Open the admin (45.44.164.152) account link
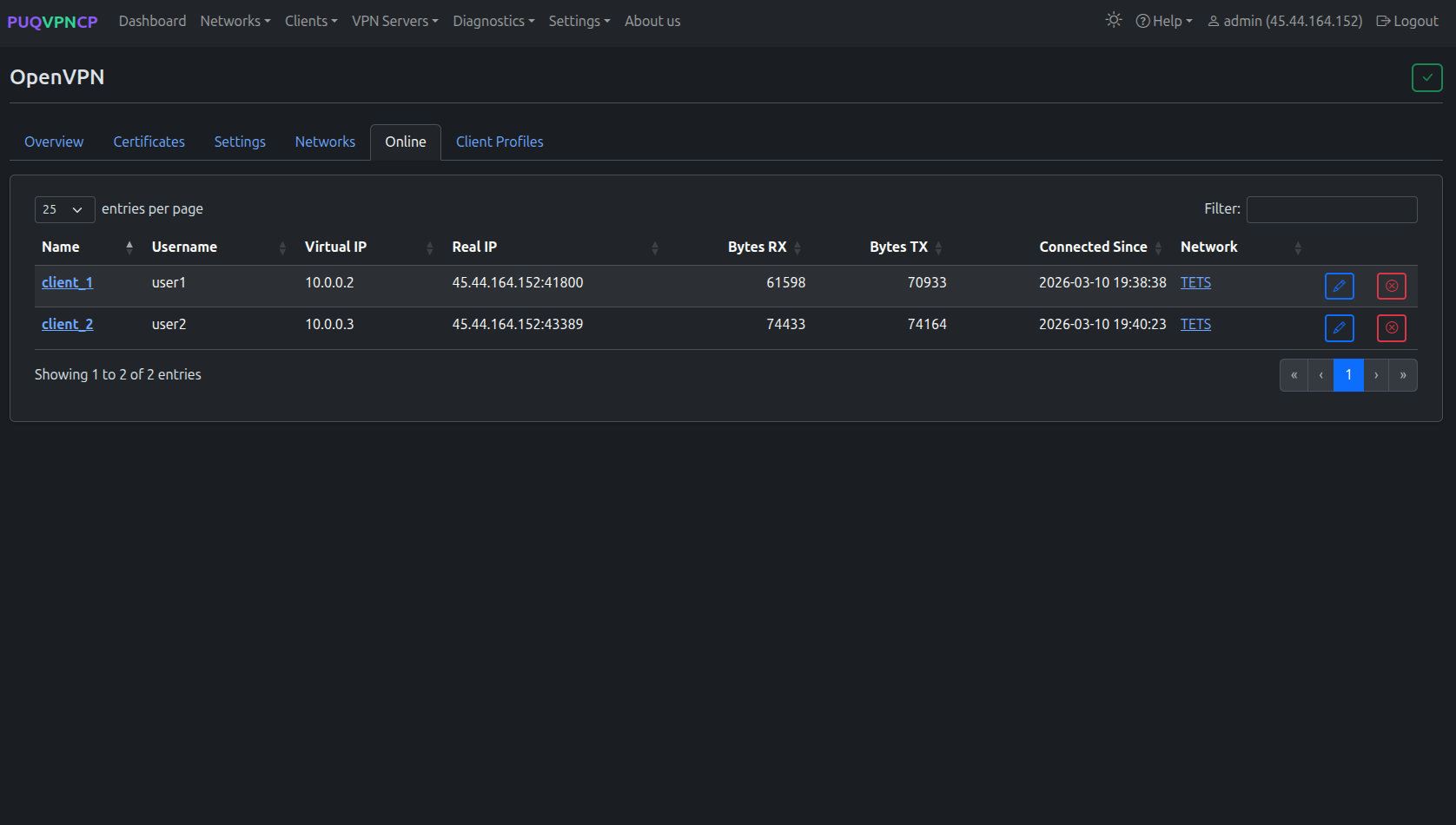1456x825 pixels. click(1285, 21)
